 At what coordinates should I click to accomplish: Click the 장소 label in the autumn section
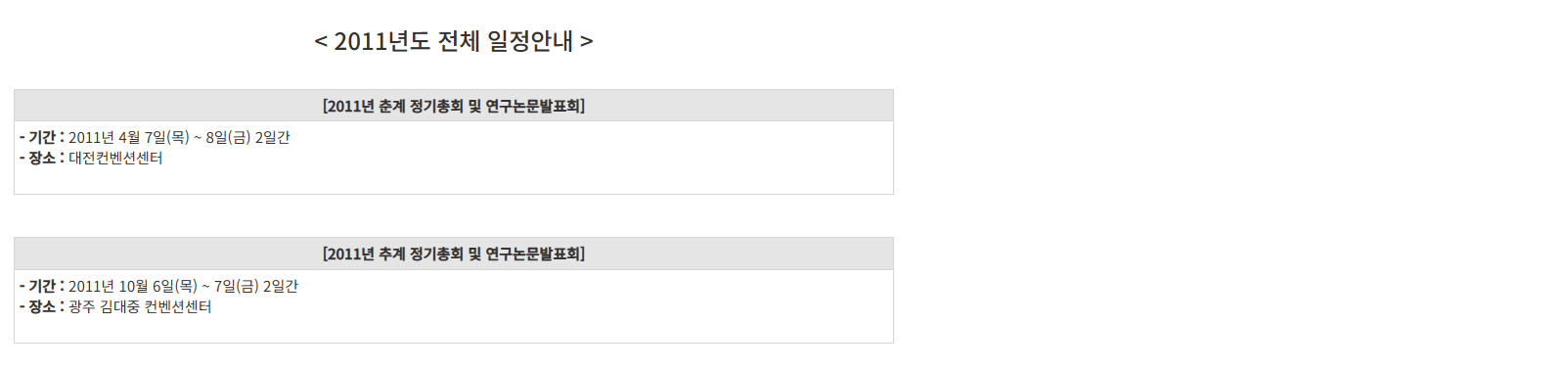(x=42, y=306)
